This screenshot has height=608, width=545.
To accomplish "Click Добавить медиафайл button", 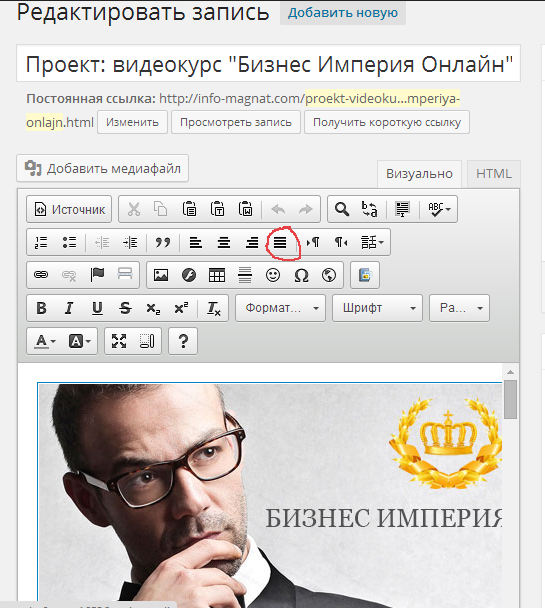I will [102, 168].
